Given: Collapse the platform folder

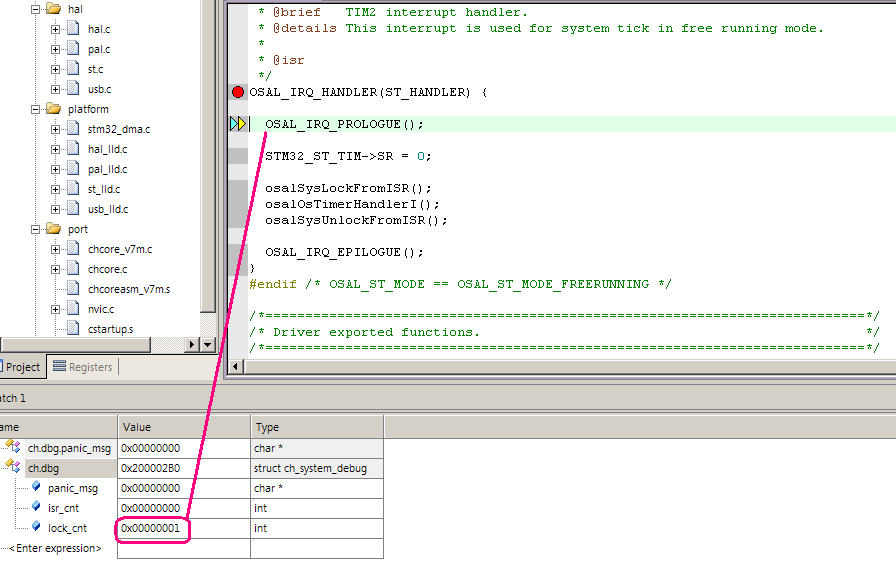Looking at the screenshot, I should tap(35, 109).
